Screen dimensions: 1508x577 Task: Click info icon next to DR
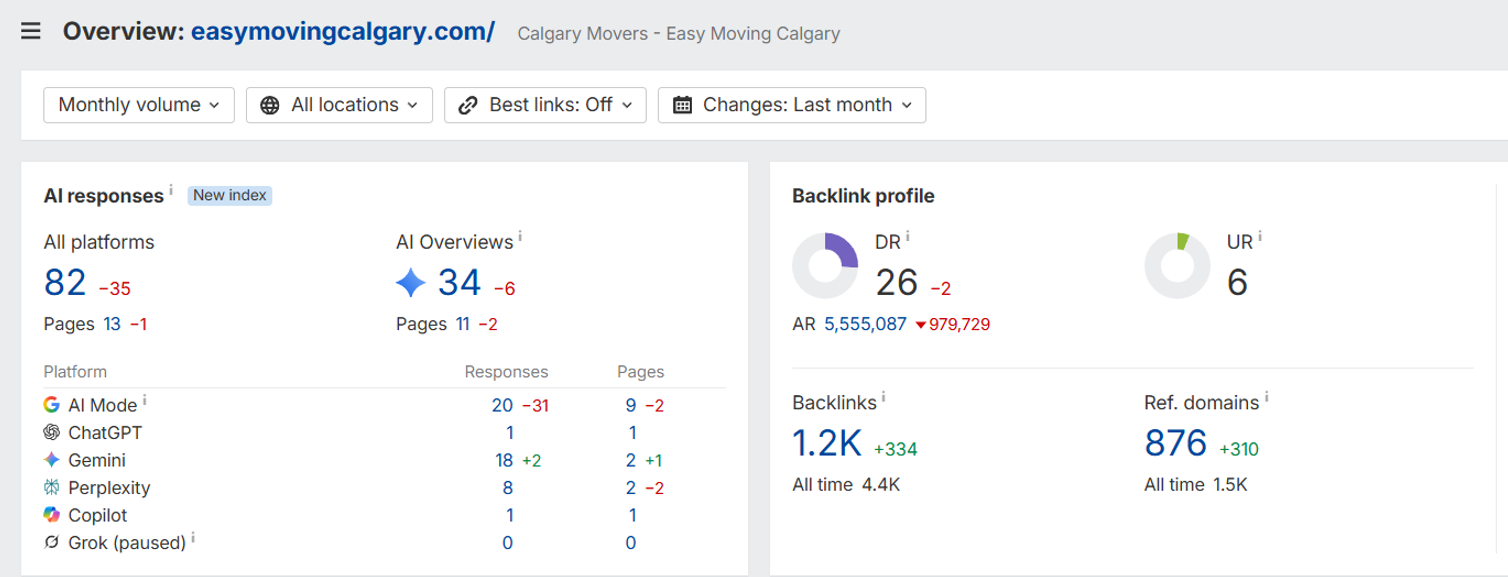pos(907,236)
